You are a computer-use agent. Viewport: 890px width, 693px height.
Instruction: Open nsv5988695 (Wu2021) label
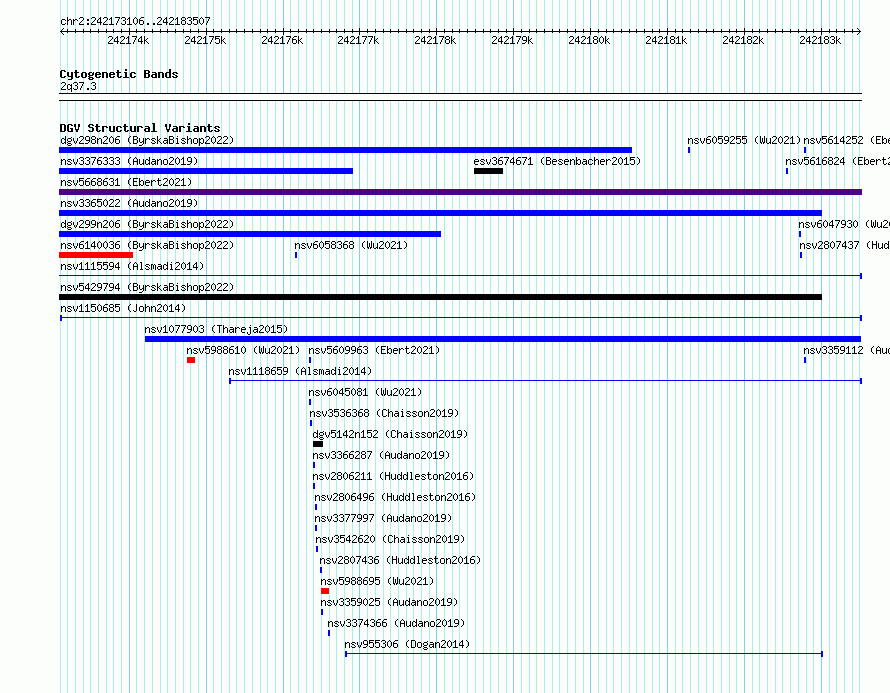pos(377,581)
